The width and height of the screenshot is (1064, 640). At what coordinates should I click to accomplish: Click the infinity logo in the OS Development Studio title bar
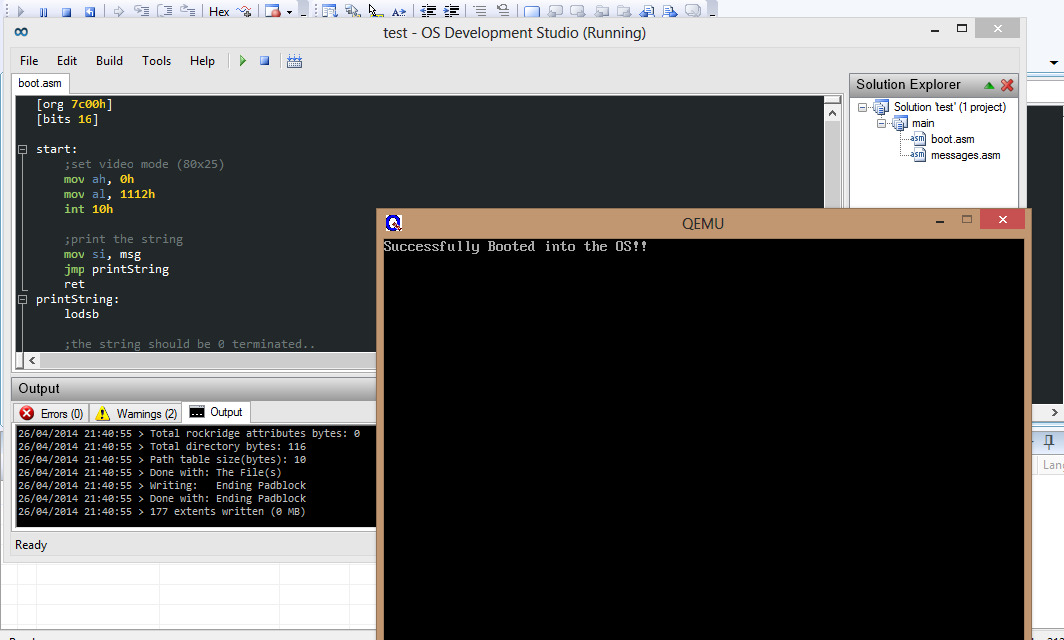pyautogui.click(x=21, y=32)
